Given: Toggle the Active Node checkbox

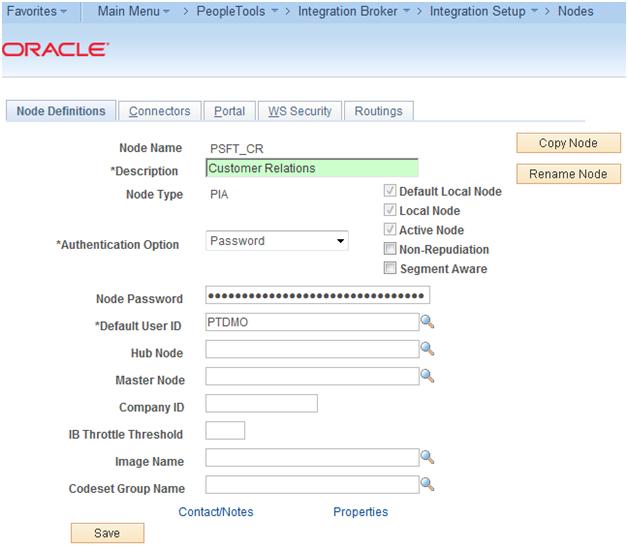Looking at the screenshot, I should [x=390, y=229].
